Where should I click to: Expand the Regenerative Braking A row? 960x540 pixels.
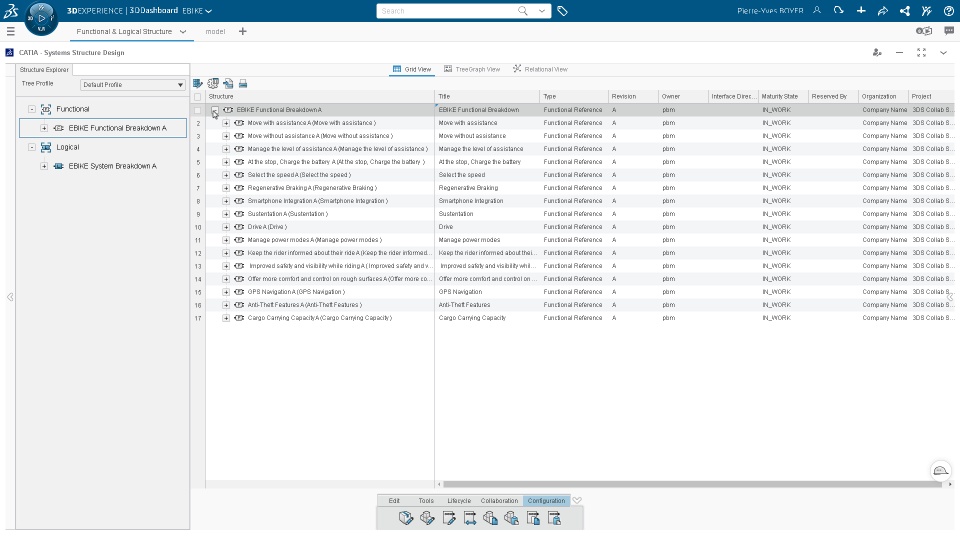coord(226,188)
